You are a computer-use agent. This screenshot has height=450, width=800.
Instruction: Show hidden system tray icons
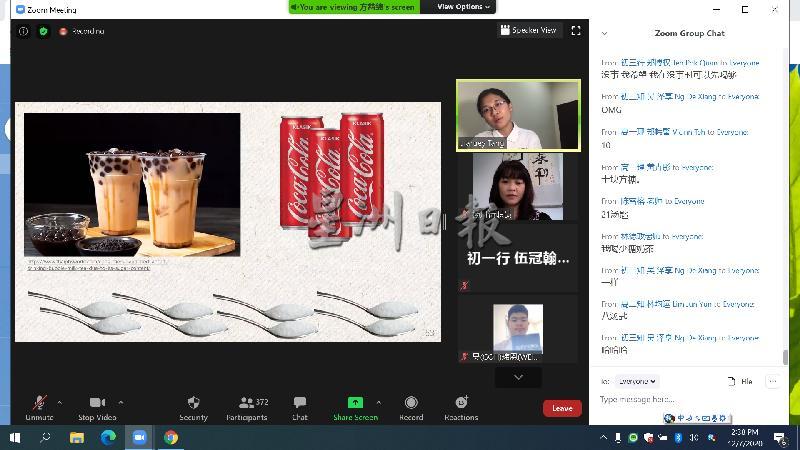(x=604, y=438)
